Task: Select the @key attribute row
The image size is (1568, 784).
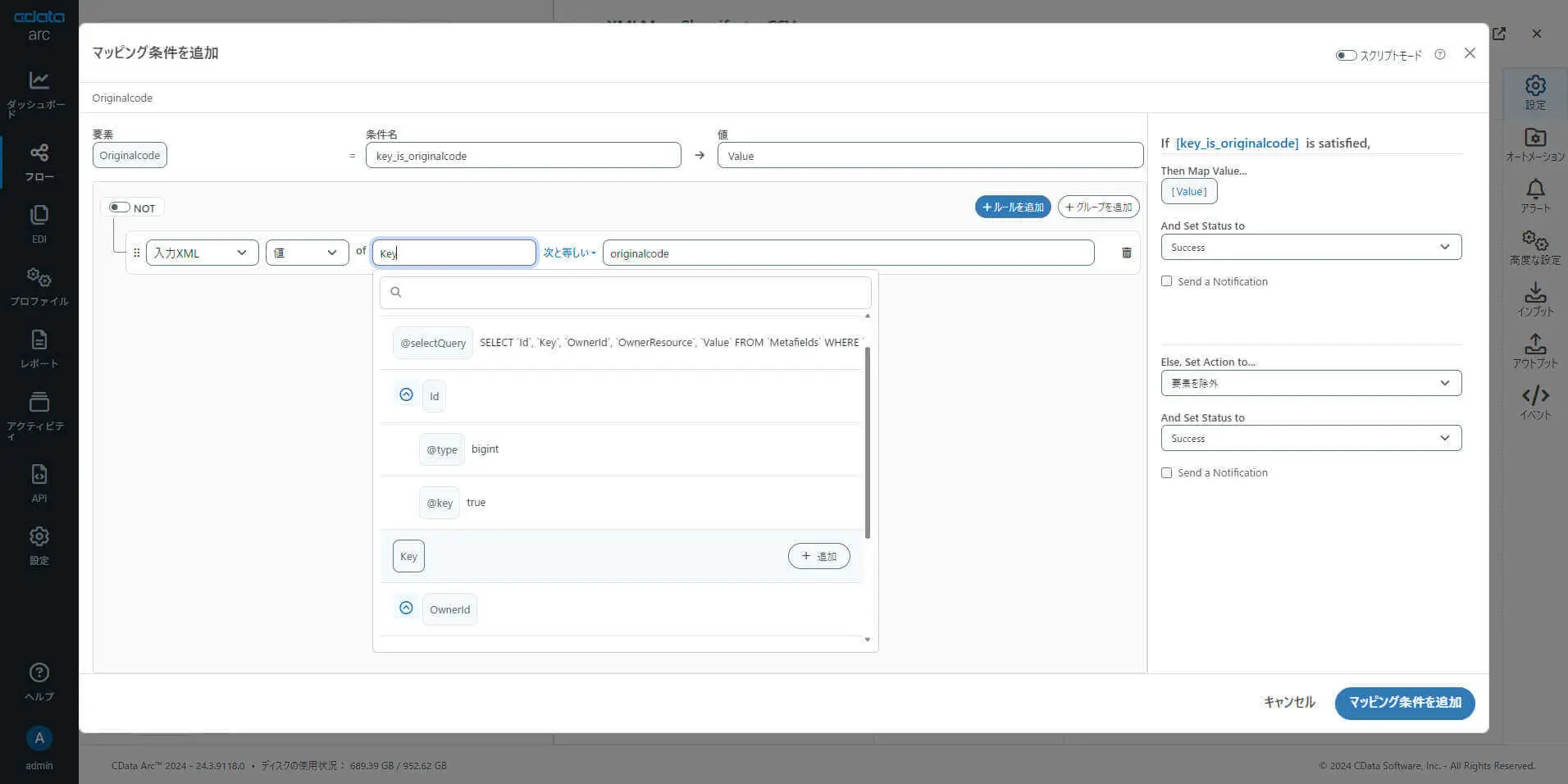Action: point(622,503)
